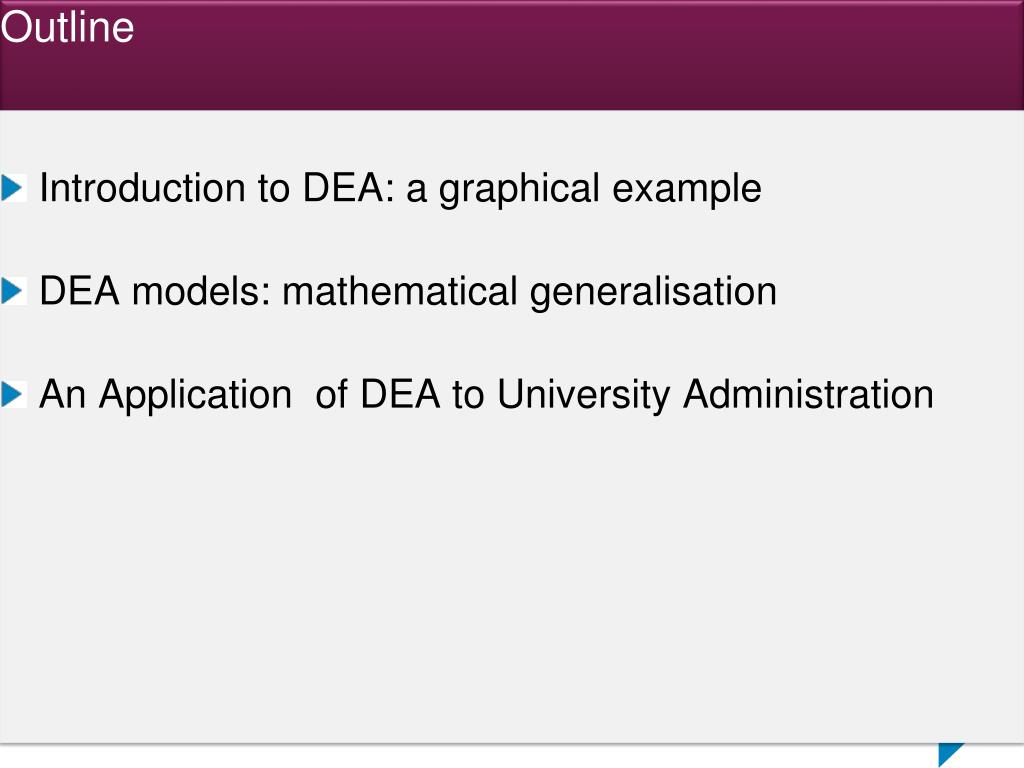Click the blue arrow bullet beside DEA models

coord(14,291)
